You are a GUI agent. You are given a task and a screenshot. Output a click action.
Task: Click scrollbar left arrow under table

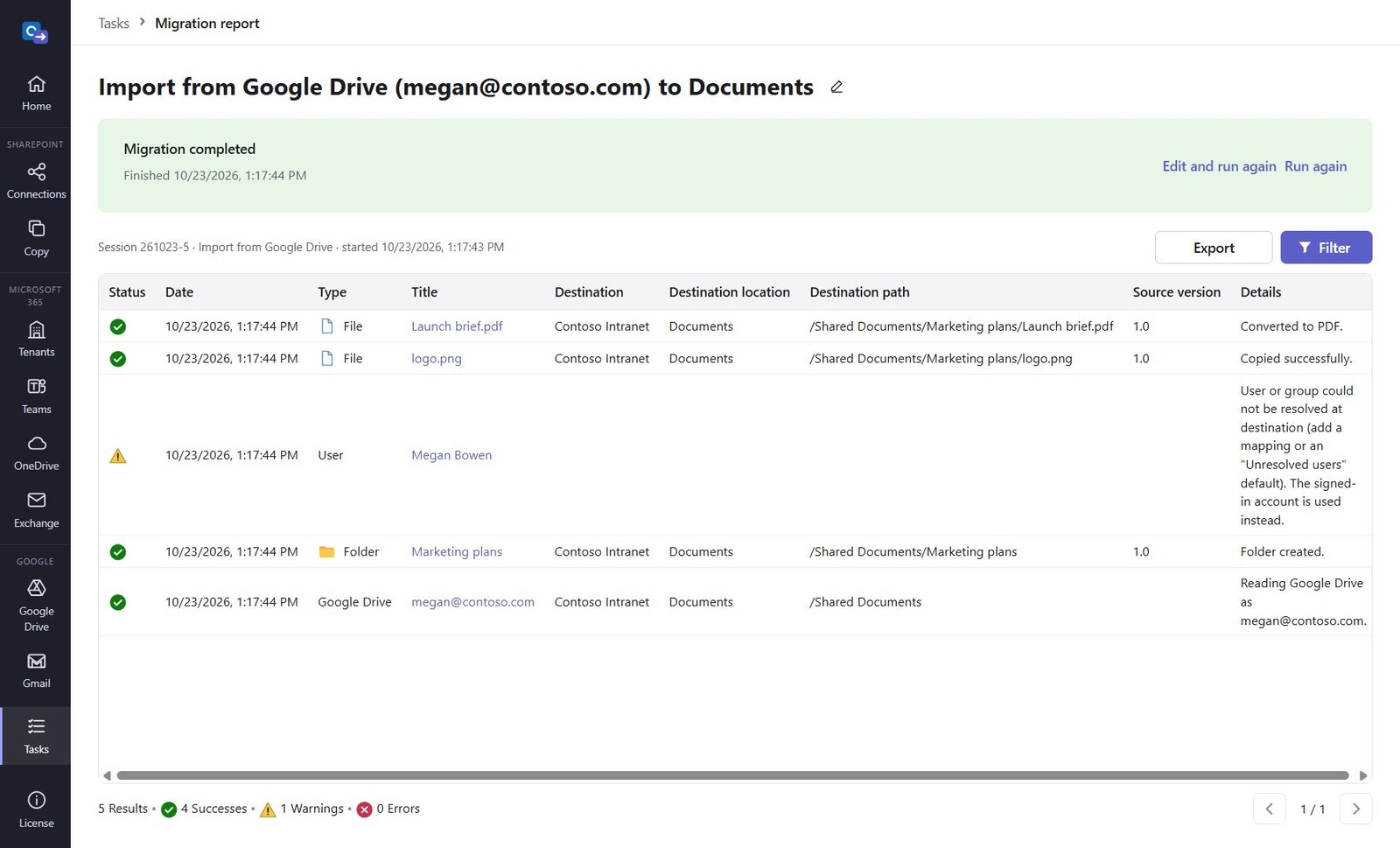click(107, 775)
